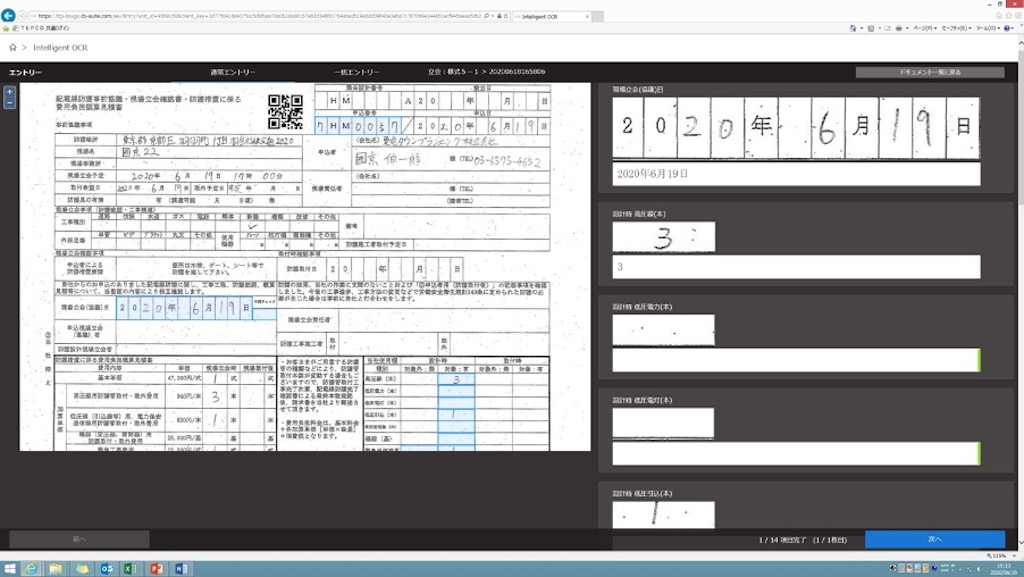This screenshot has width=1024, height=577.
Task: Click the page vertical scrollbar
Action: [x=1020, y=294]
